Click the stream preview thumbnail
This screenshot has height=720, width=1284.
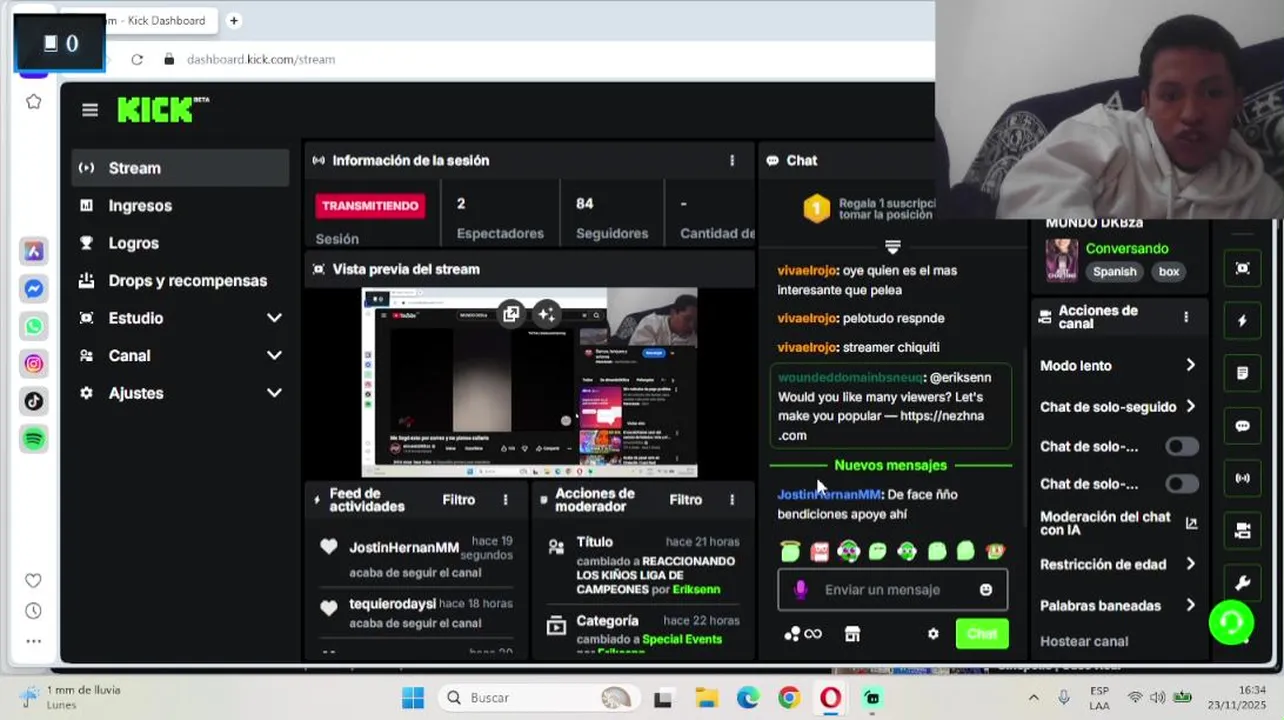click(529, 382)
